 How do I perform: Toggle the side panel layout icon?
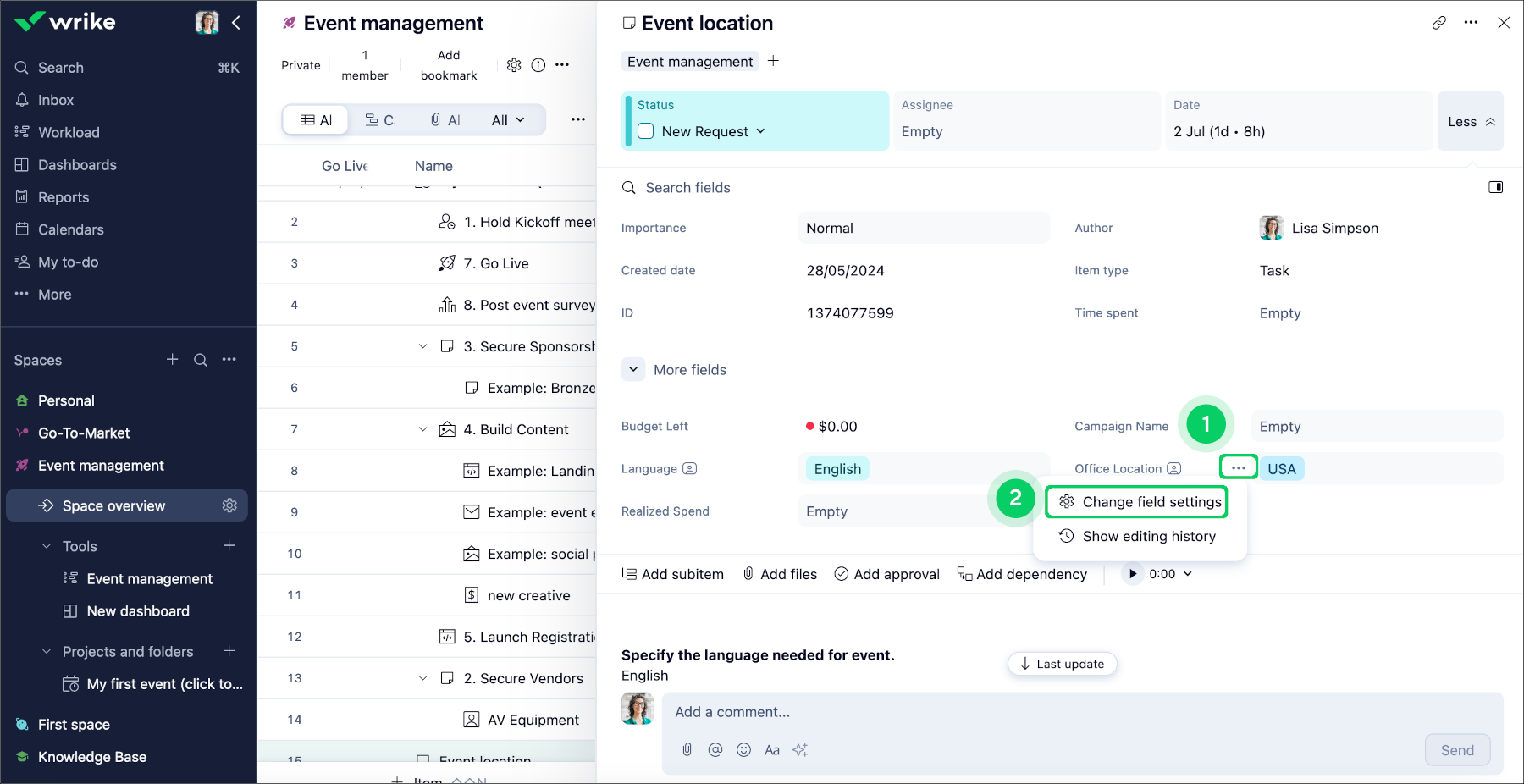1495,187
